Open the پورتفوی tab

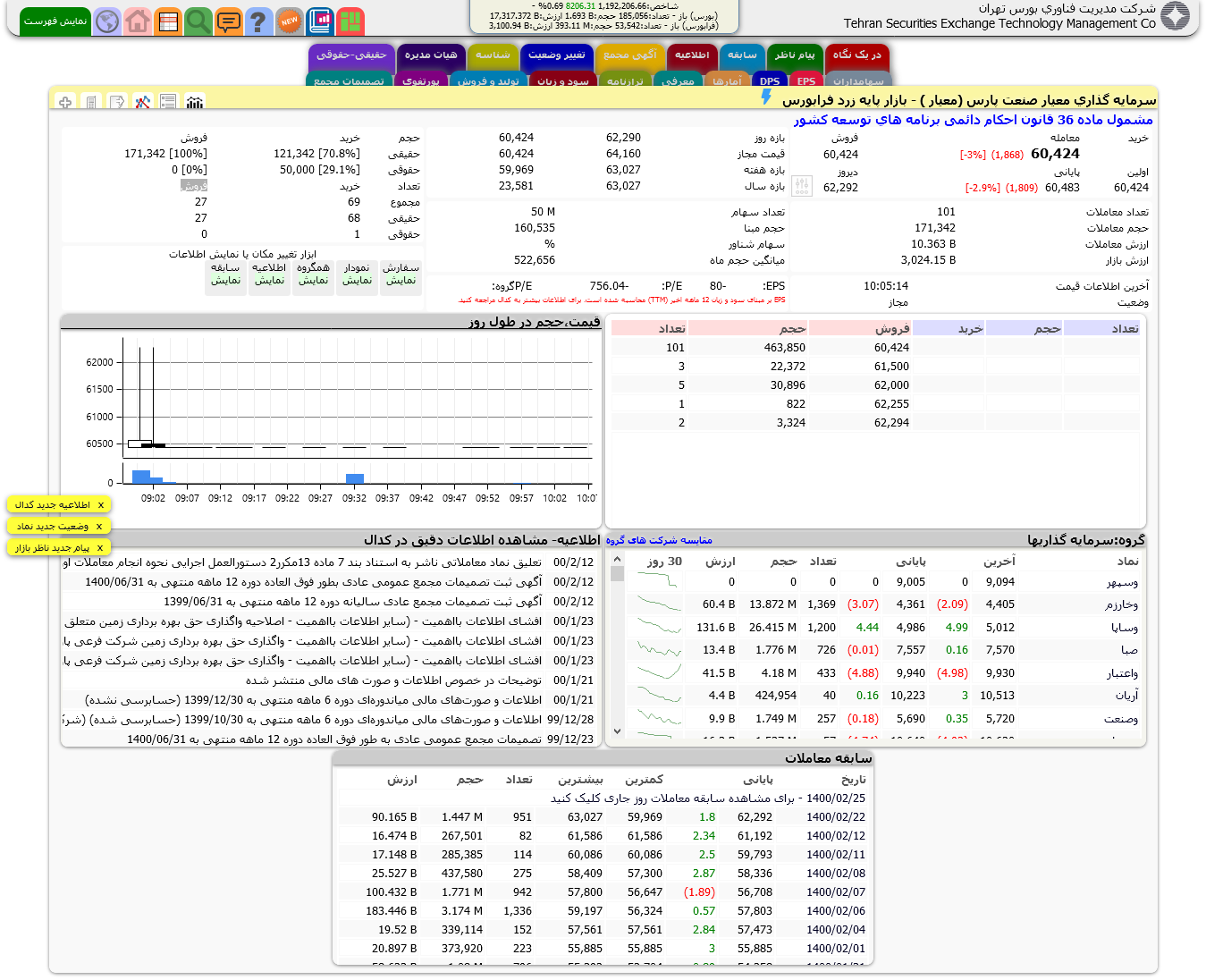[421, 80]
